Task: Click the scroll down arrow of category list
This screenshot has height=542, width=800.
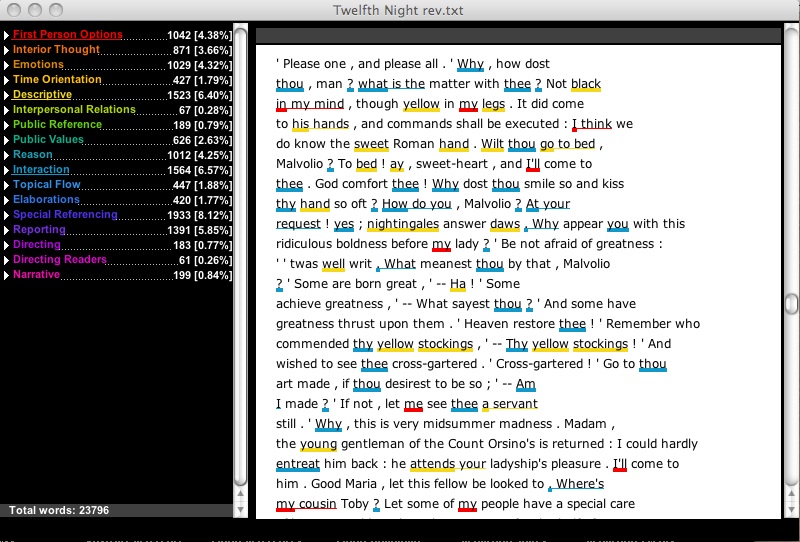Action: click(240, 510)
